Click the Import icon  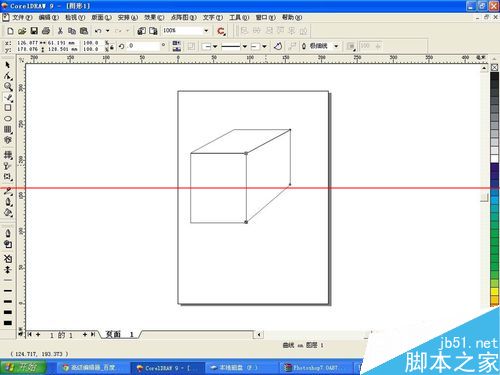[141, 31]
